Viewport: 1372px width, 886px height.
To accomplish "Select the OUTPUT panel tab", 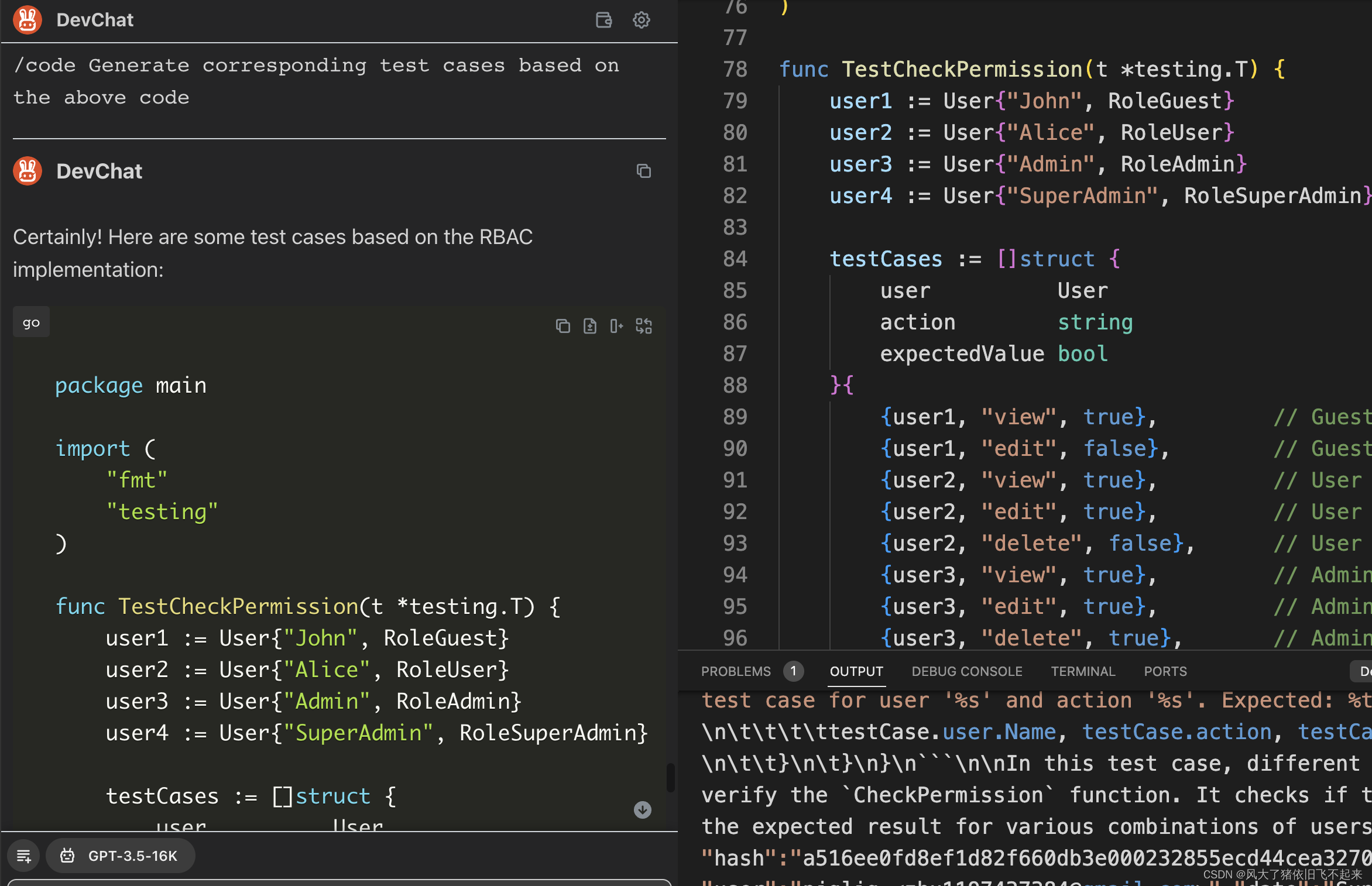I will point(856,671).
